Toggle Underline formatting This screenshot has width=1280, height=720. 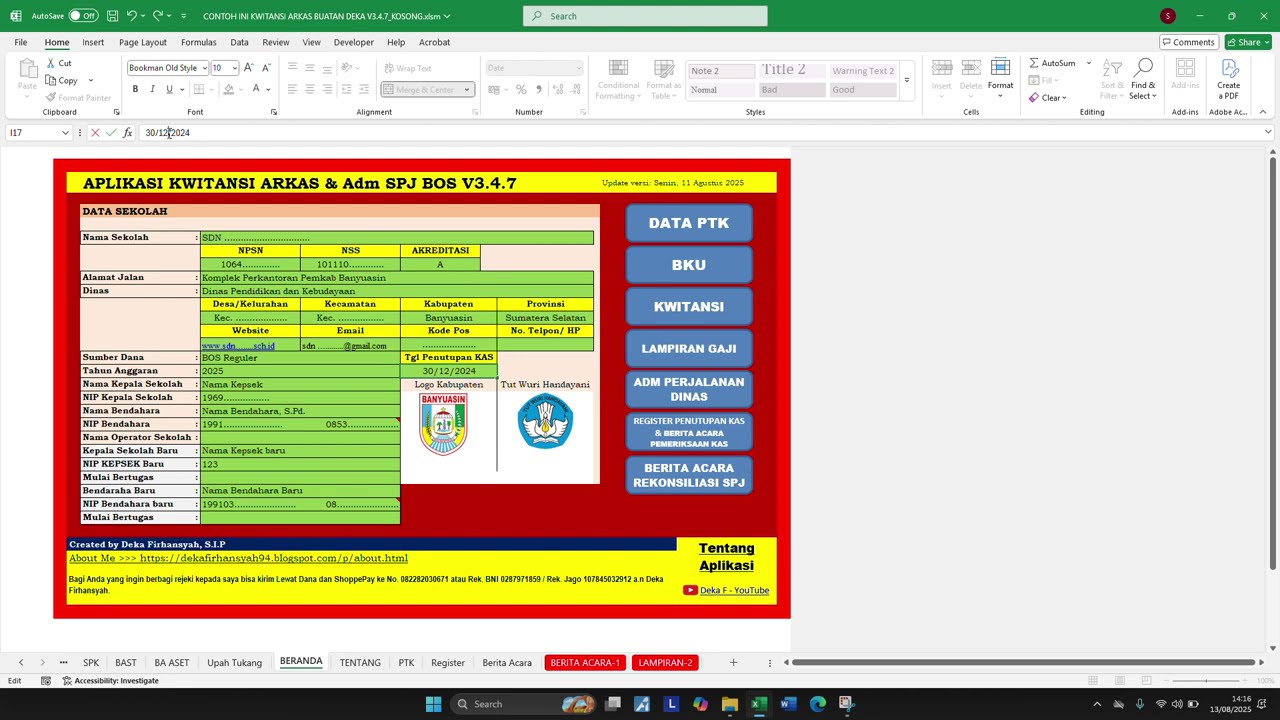pos(169,89)
